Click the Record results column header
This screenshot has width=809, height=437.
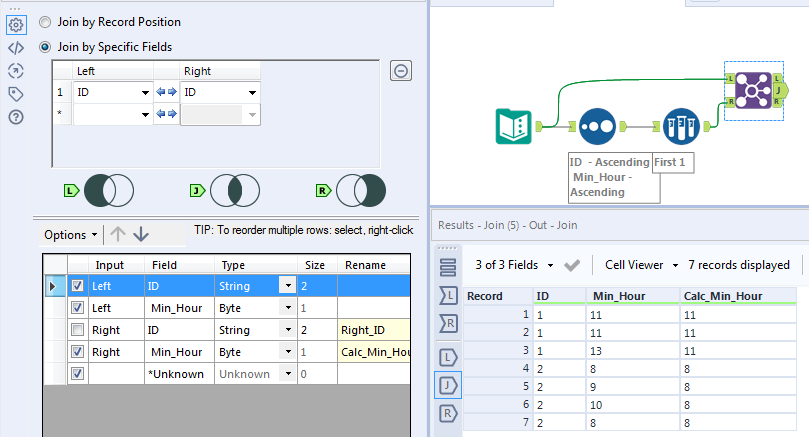[x=498, y=296]
